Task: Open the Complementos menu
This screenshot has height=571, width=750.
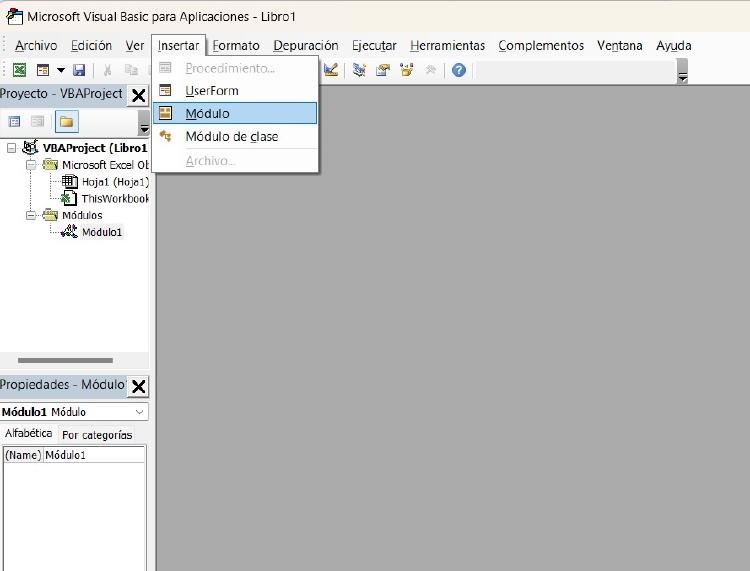Action: pos(541,45)
